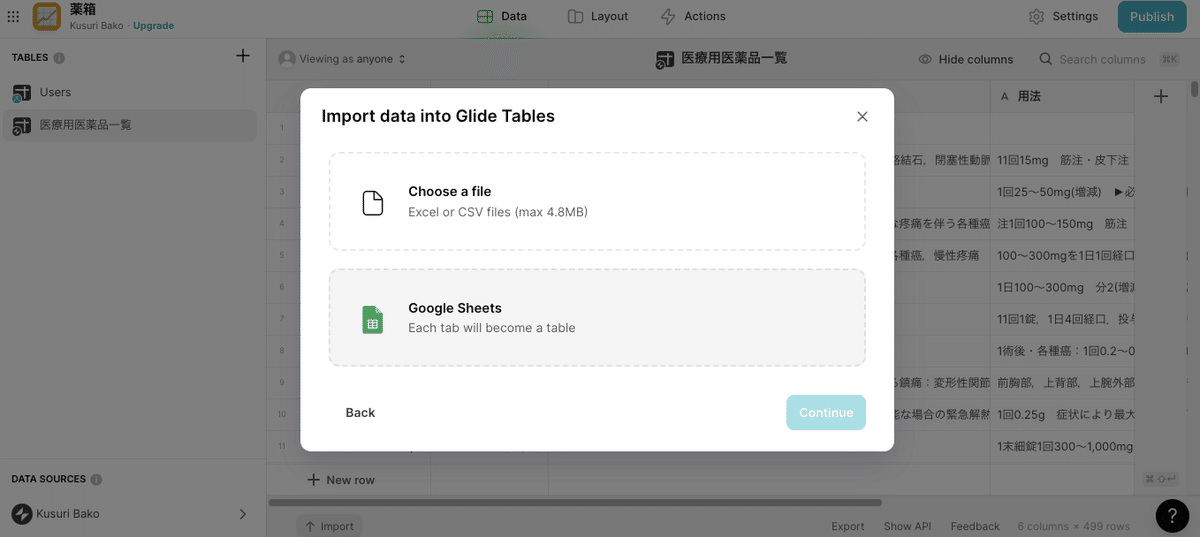Click the Publish button

tap(1152, 16)
